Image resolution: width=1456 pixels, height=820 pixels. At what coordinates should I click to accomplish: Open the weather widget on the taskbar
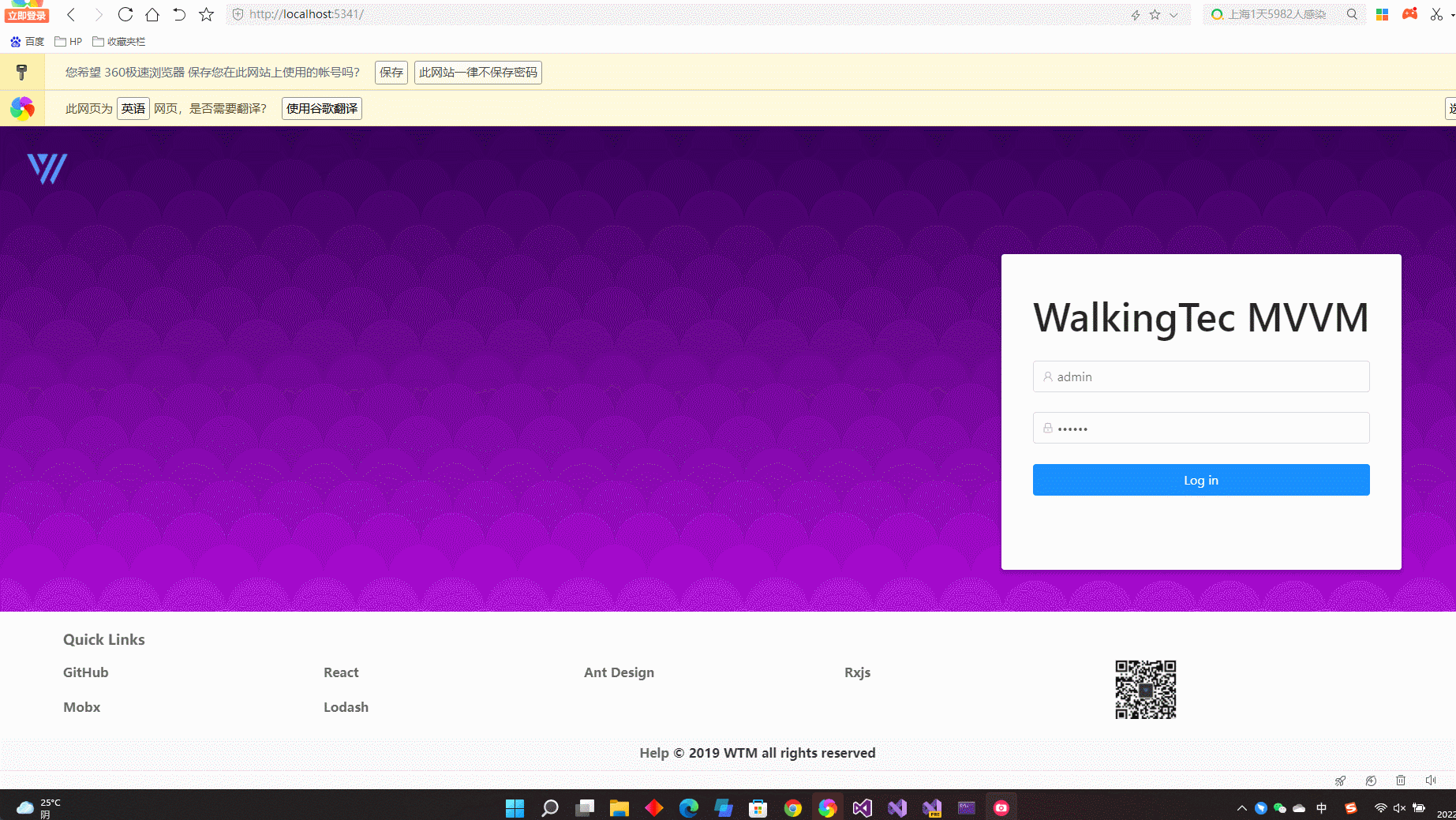click(38, 807)
